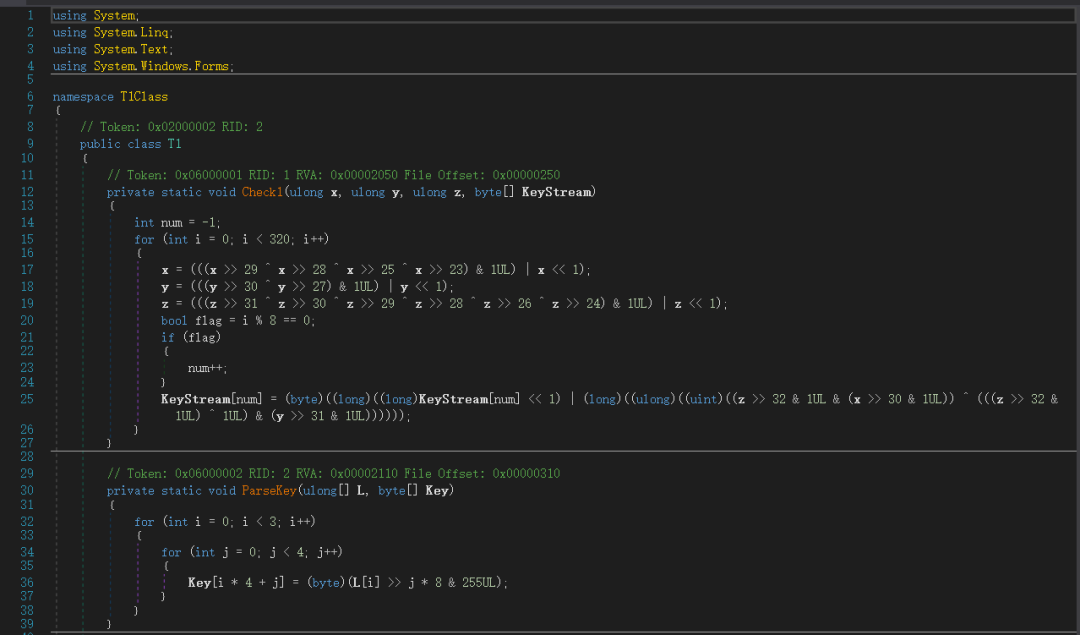Click line number 17 in the margin

coord(27,269)
